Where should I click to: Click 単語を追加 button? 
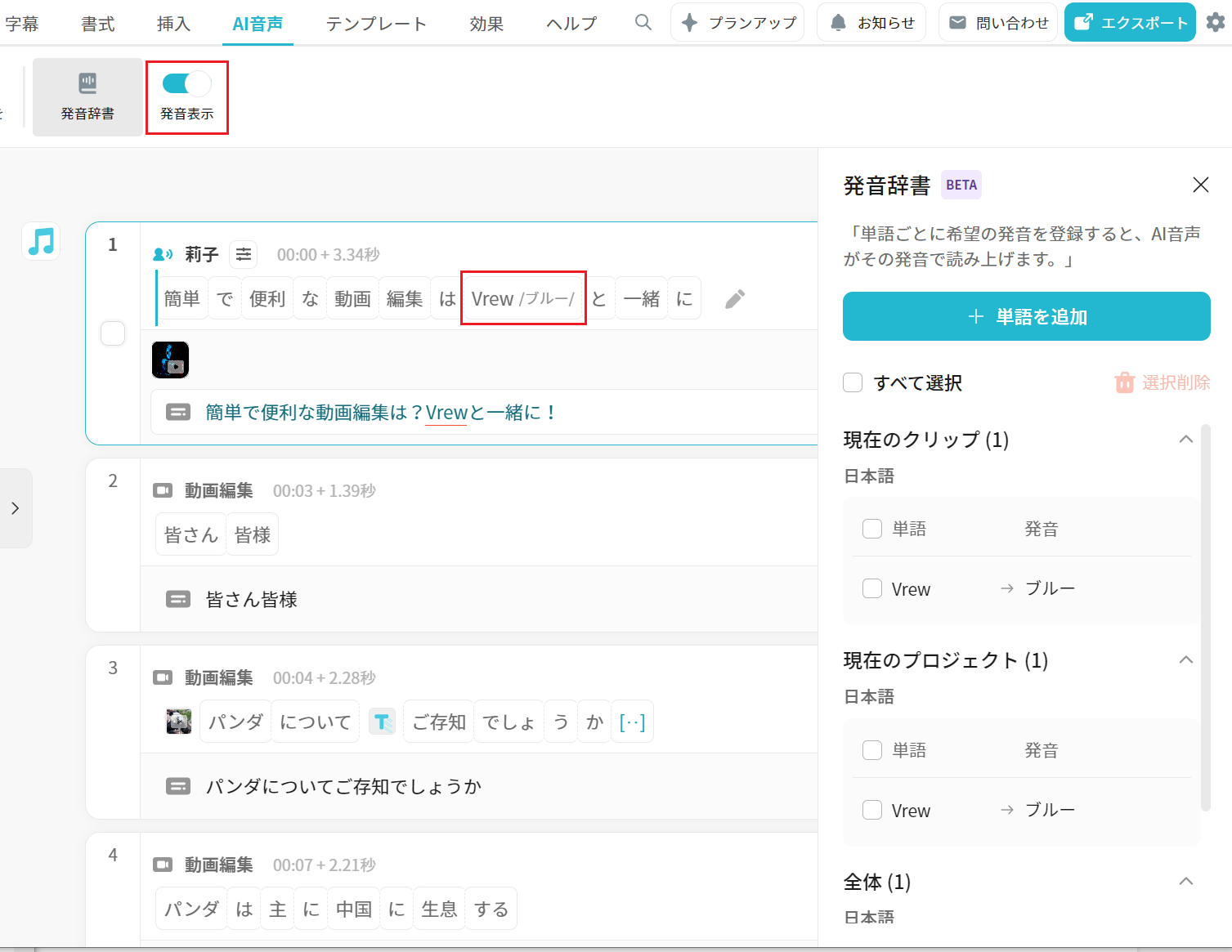1027,316
